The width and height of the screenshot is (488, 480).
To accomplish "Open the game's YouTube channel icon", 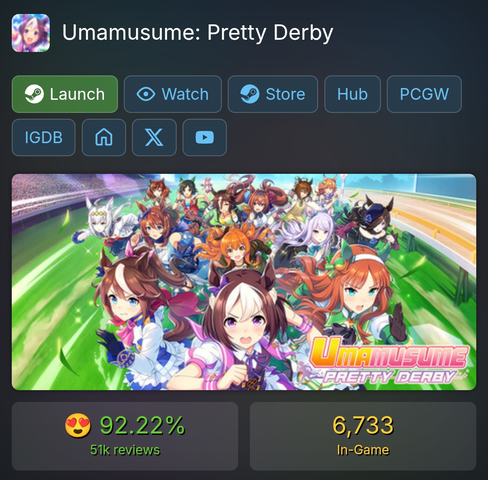I will (205, 137).
